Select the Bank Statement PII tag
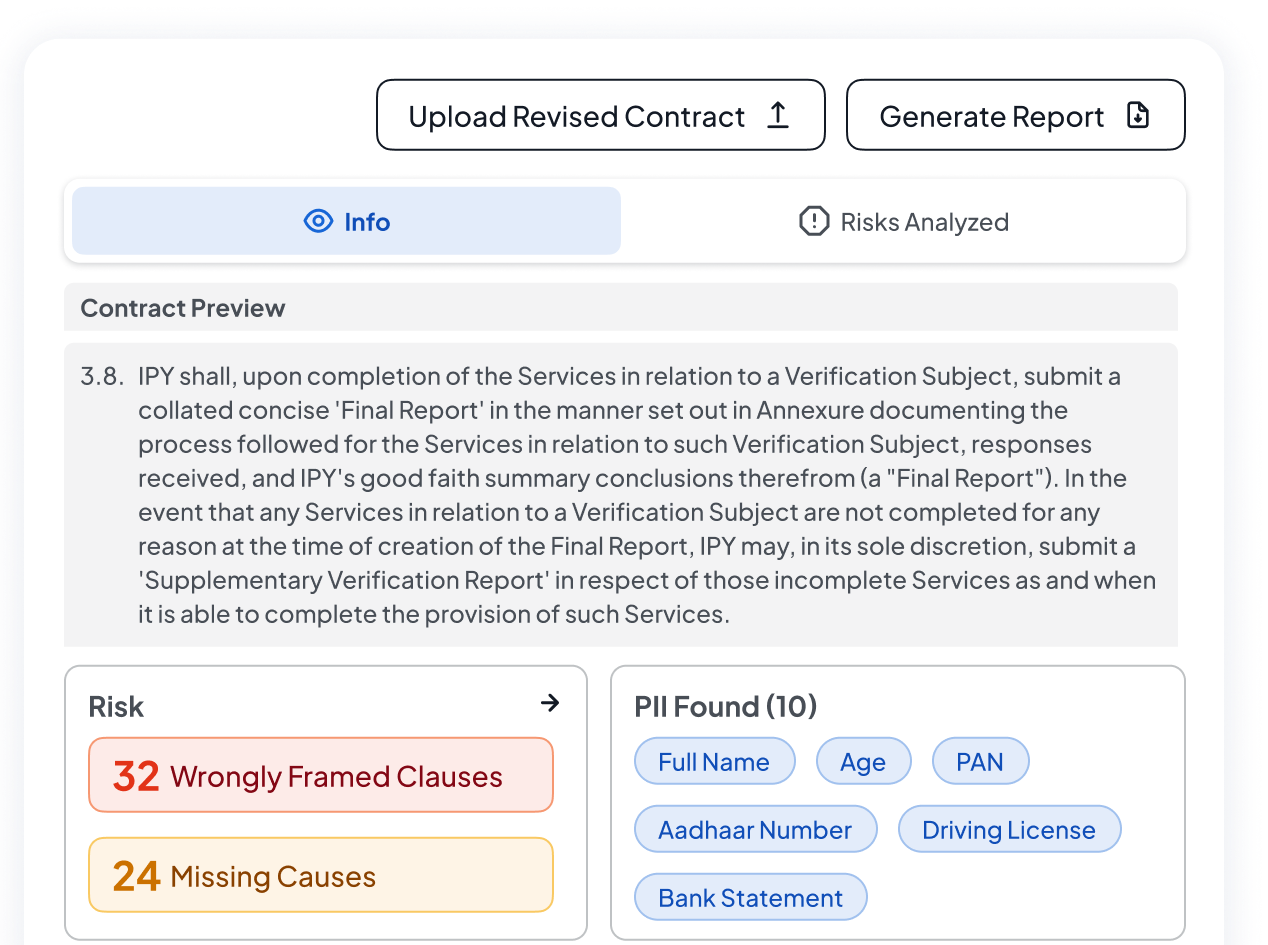This screenshot has height=945, width=1268. click(751, 897)
